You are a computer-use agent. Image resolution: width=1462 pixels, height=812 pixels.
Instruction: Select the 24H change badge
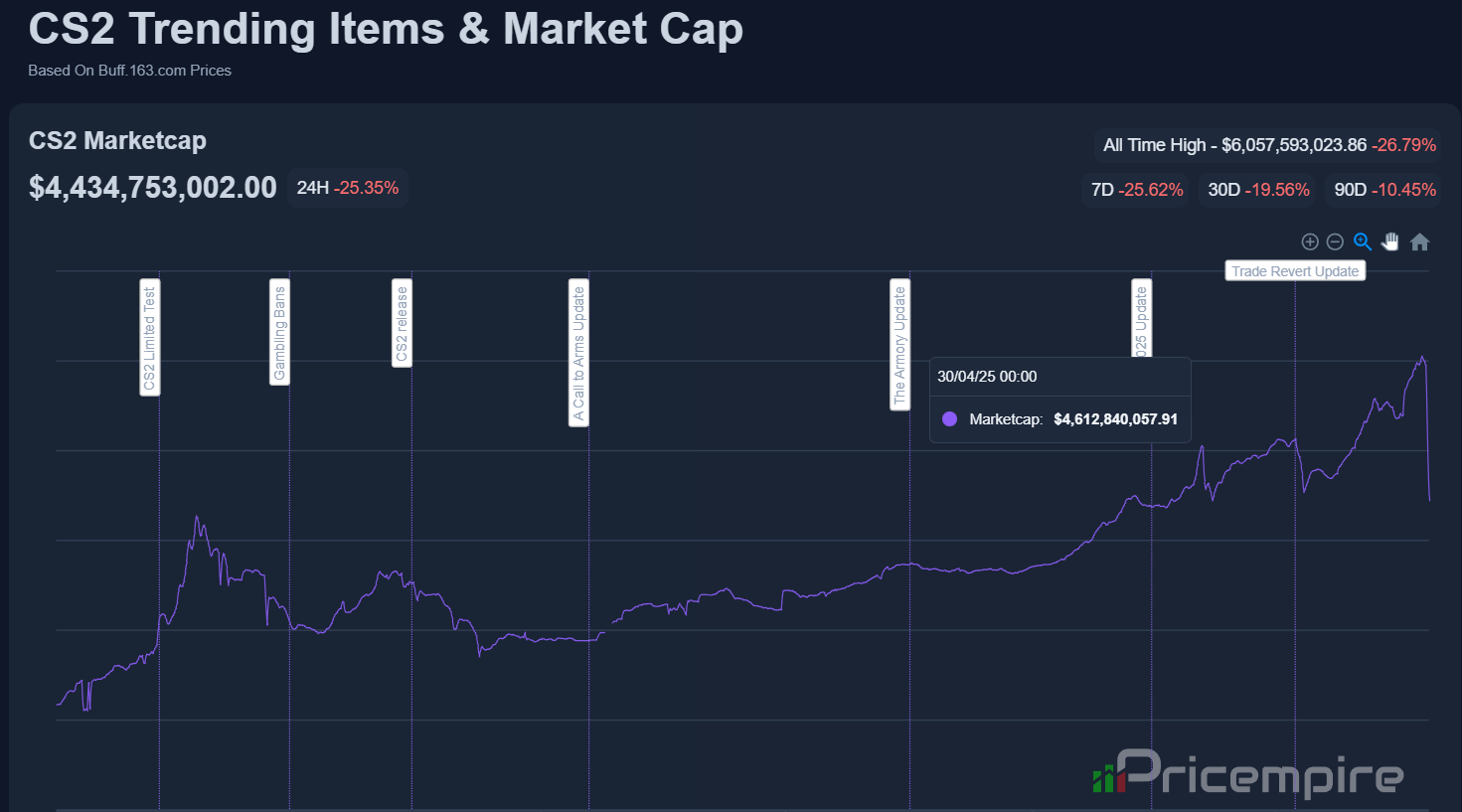pos(348,188)
